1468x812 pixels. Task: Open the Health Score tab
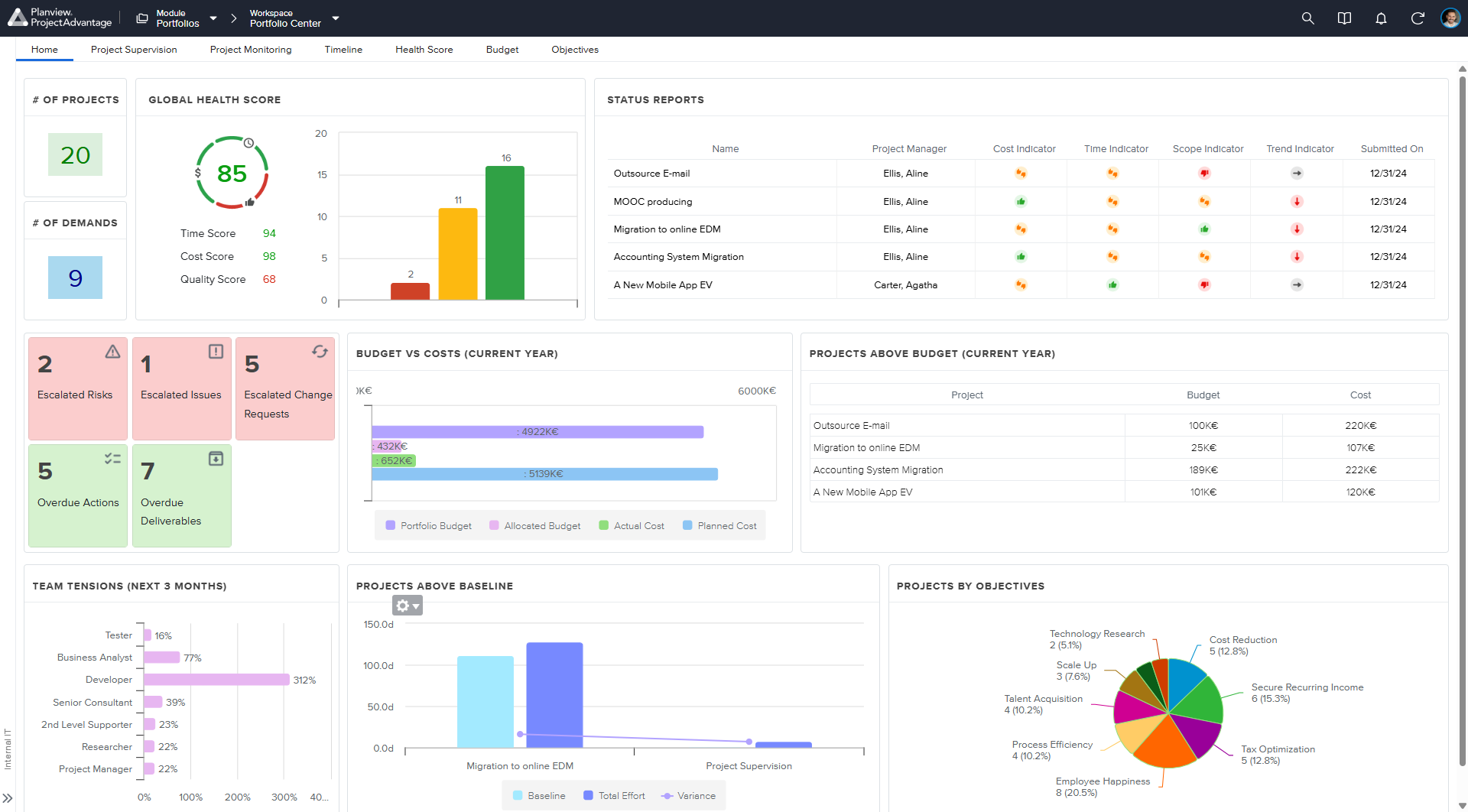click(x=424, y=50)
